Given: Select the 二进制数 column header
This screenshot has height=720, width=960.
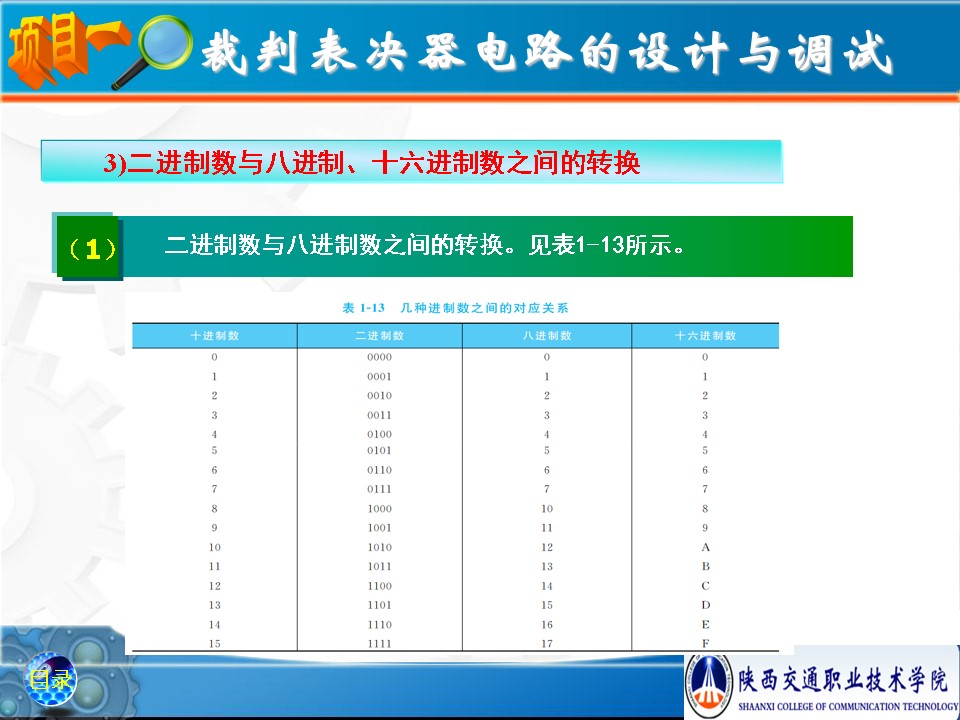Looking at the screenshot, I should tap(379, 336).
